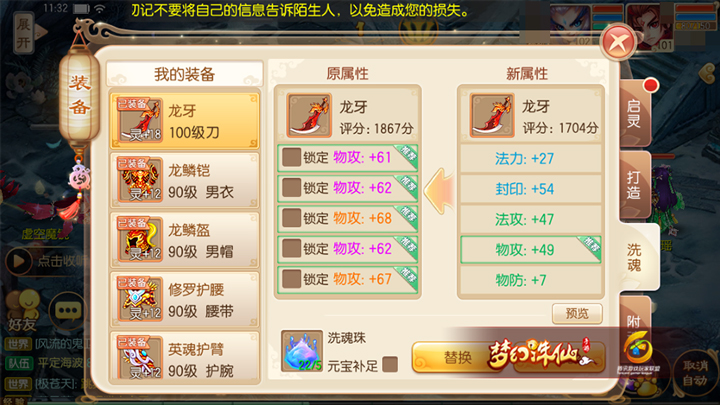Image resolution: width=720 pixels, height=405 pixels.
Task: Open the 洗魂 tab
Action: tap(637, 257)
